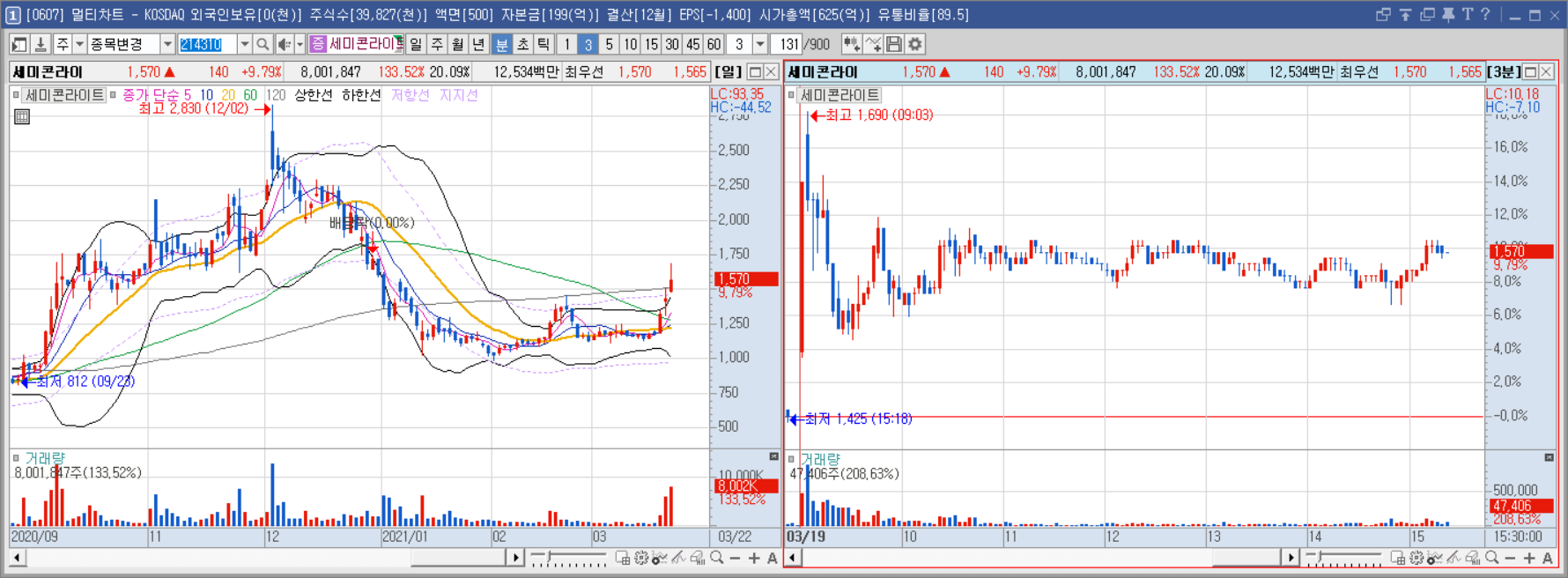The width and height of the screenshot is (1568, 578).
Task: Open the data grid icon on daily chart
Action: pos(22,116)
